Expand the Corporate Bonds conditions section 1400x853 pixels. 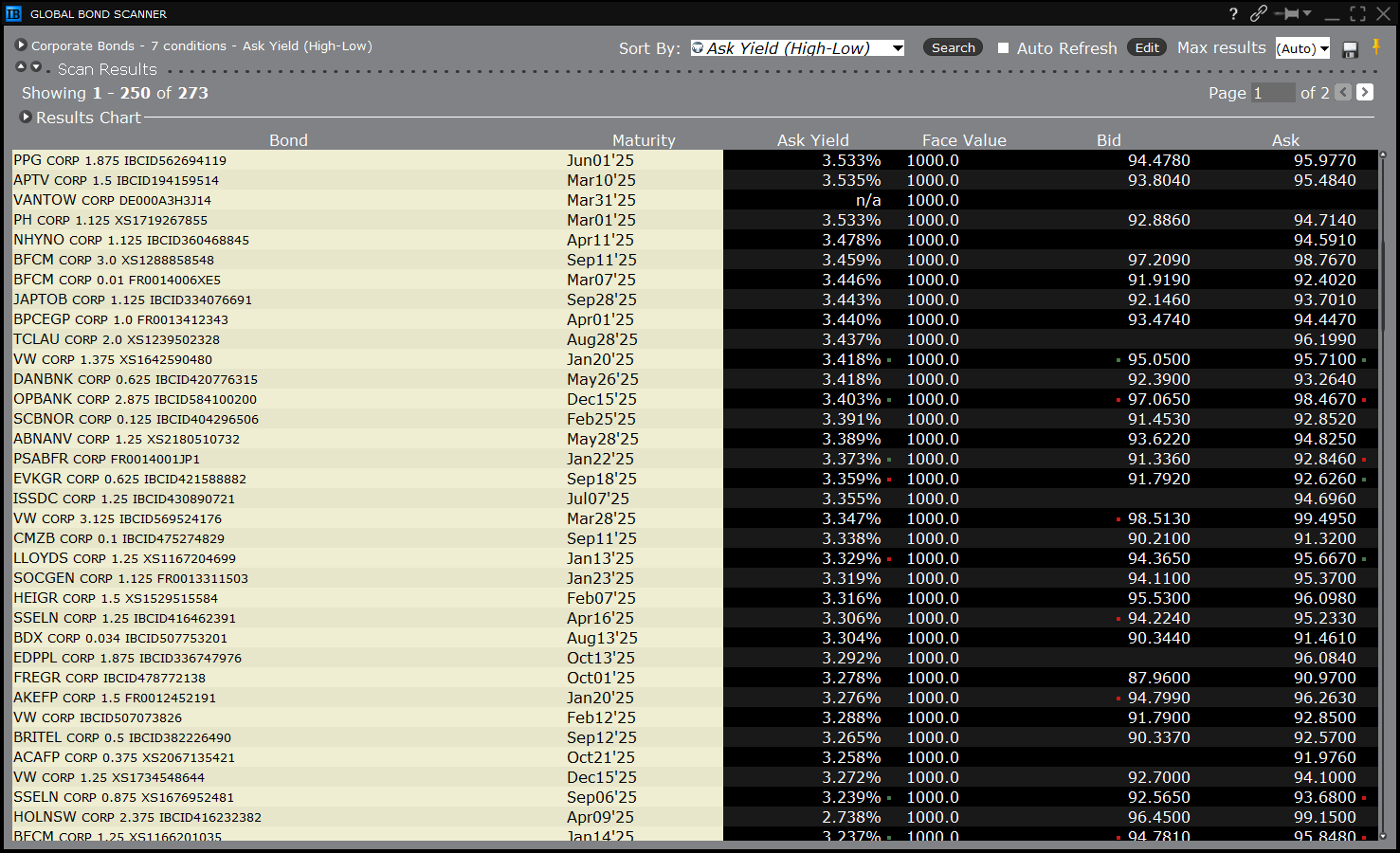(x=21, y=45)
